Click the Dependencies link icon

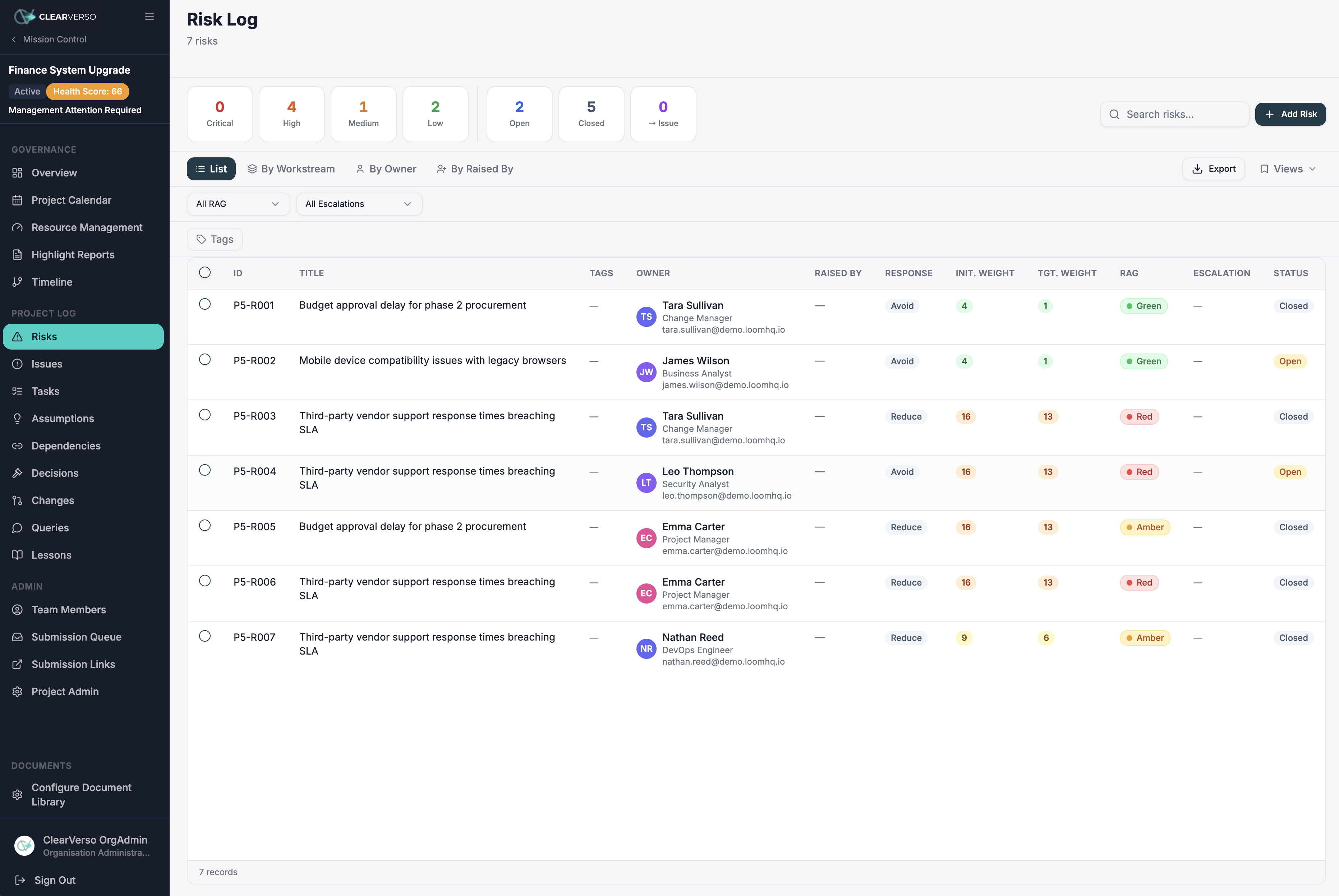point(17,446)
